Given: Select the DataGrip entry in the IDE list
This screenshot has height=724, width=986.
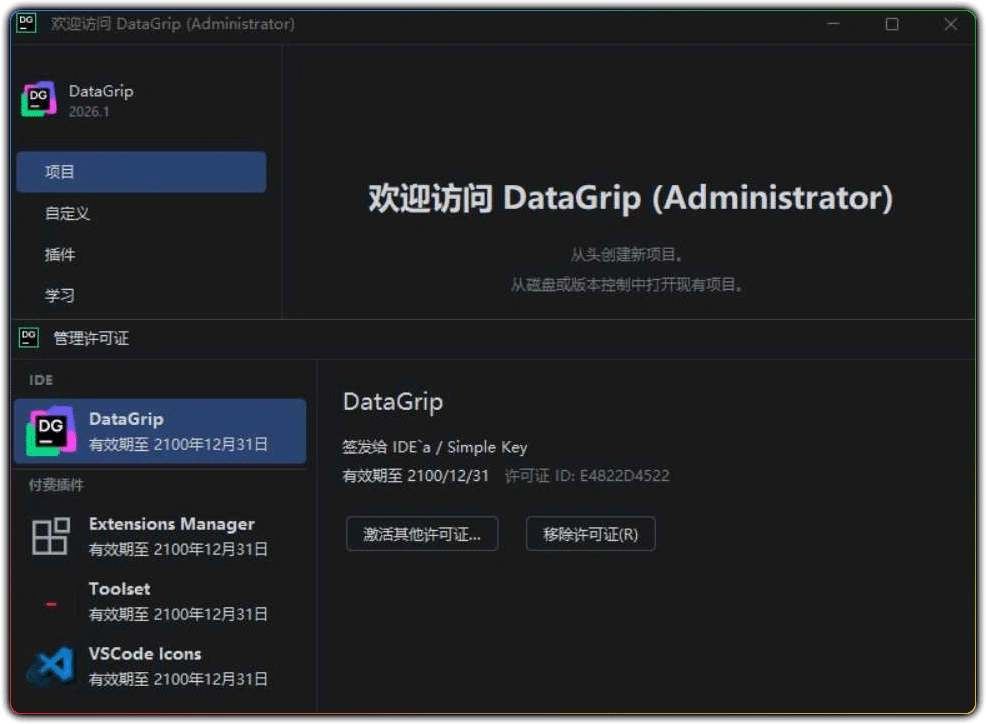Looking at the screenshot, I should click(x=160, y=429).
